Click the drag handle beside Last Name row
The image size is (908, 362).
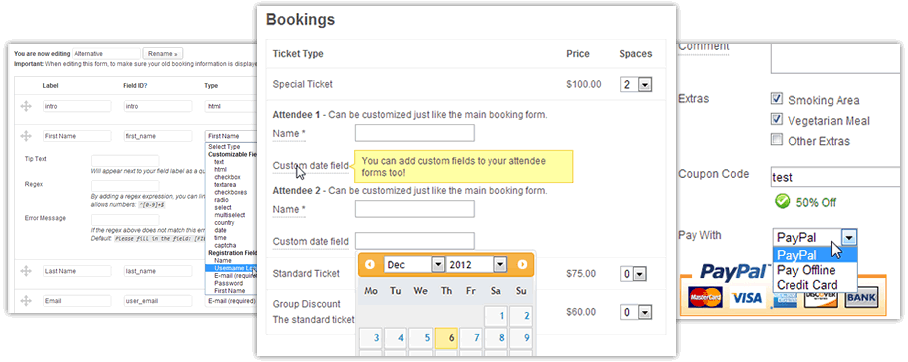[25, 270]
